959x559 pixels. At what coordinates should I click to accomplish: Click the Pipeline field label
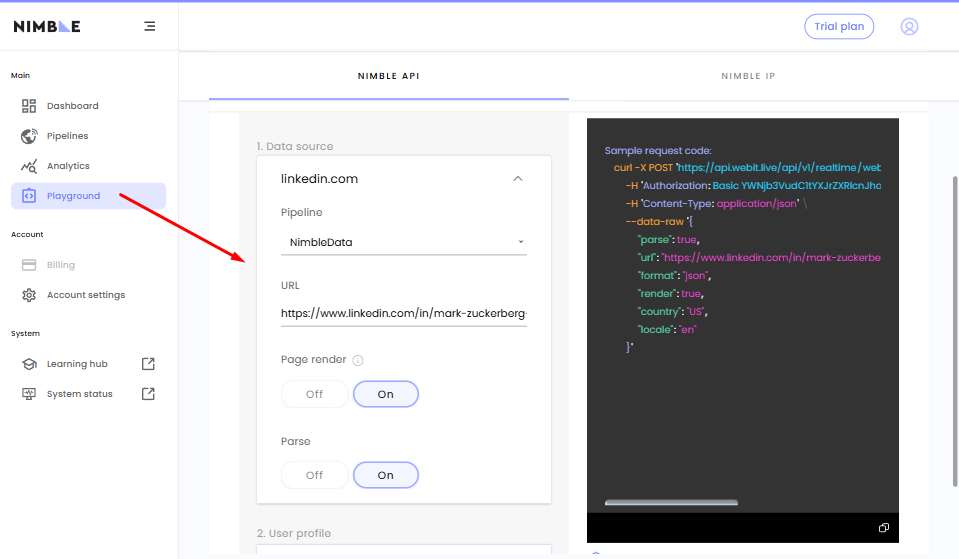302,212
